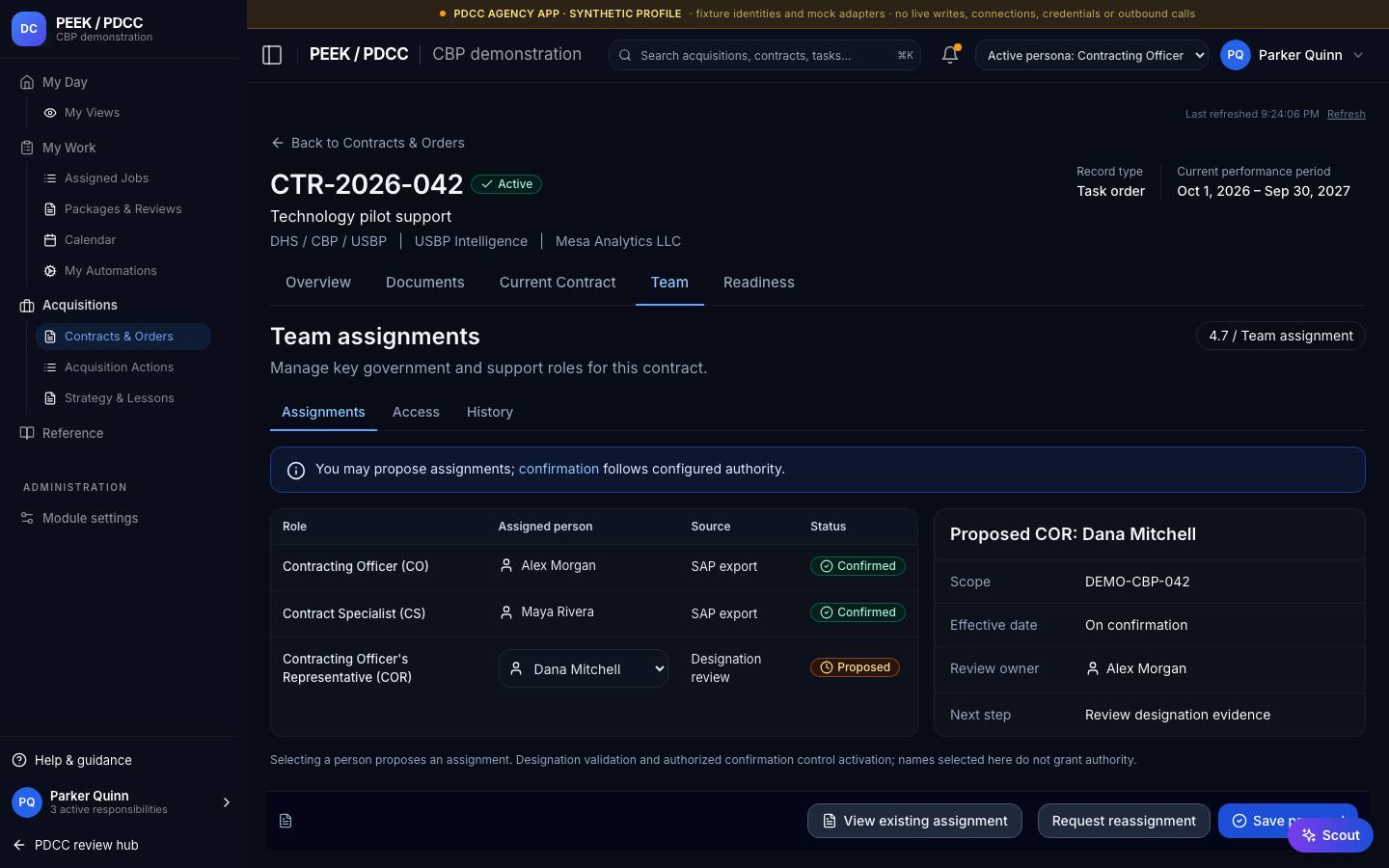
Task: Click the confirmation link in banner
Action: (x=558, y=469)
